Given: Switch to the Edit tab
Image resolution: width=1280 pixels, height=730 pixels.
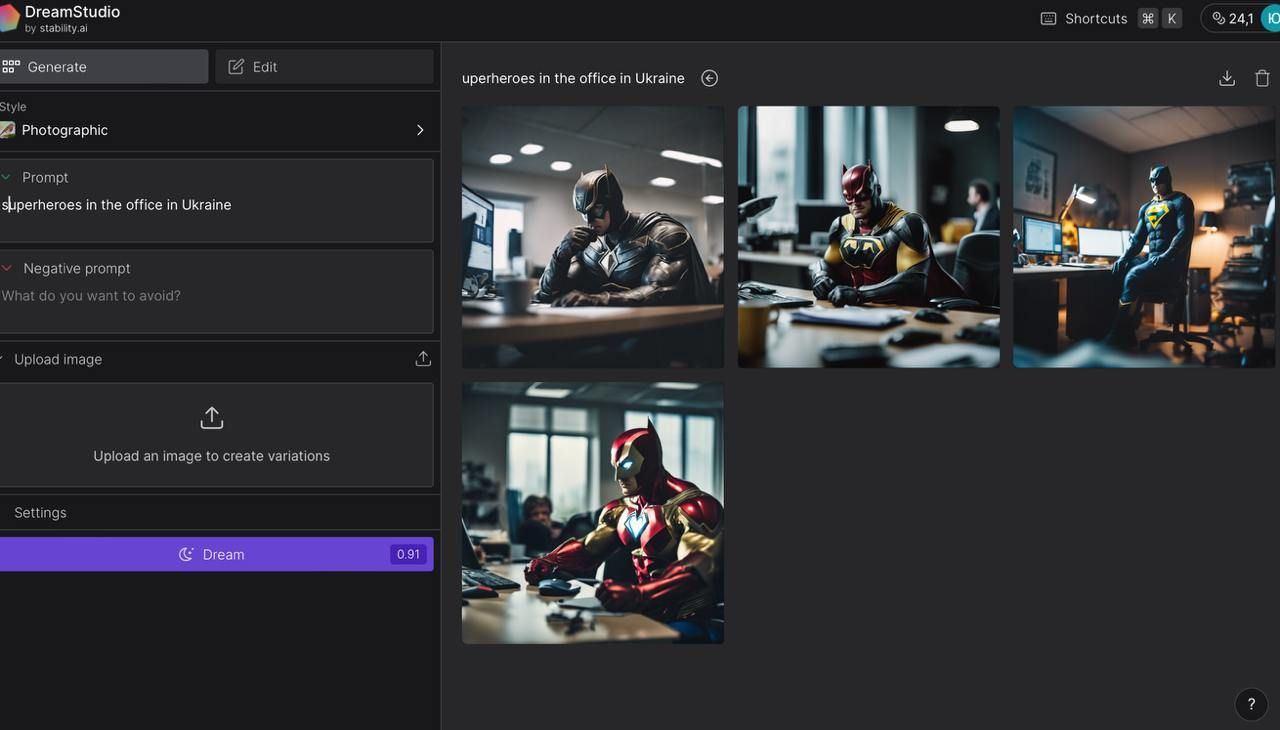Looking at the screenshot, I should 324,67.
